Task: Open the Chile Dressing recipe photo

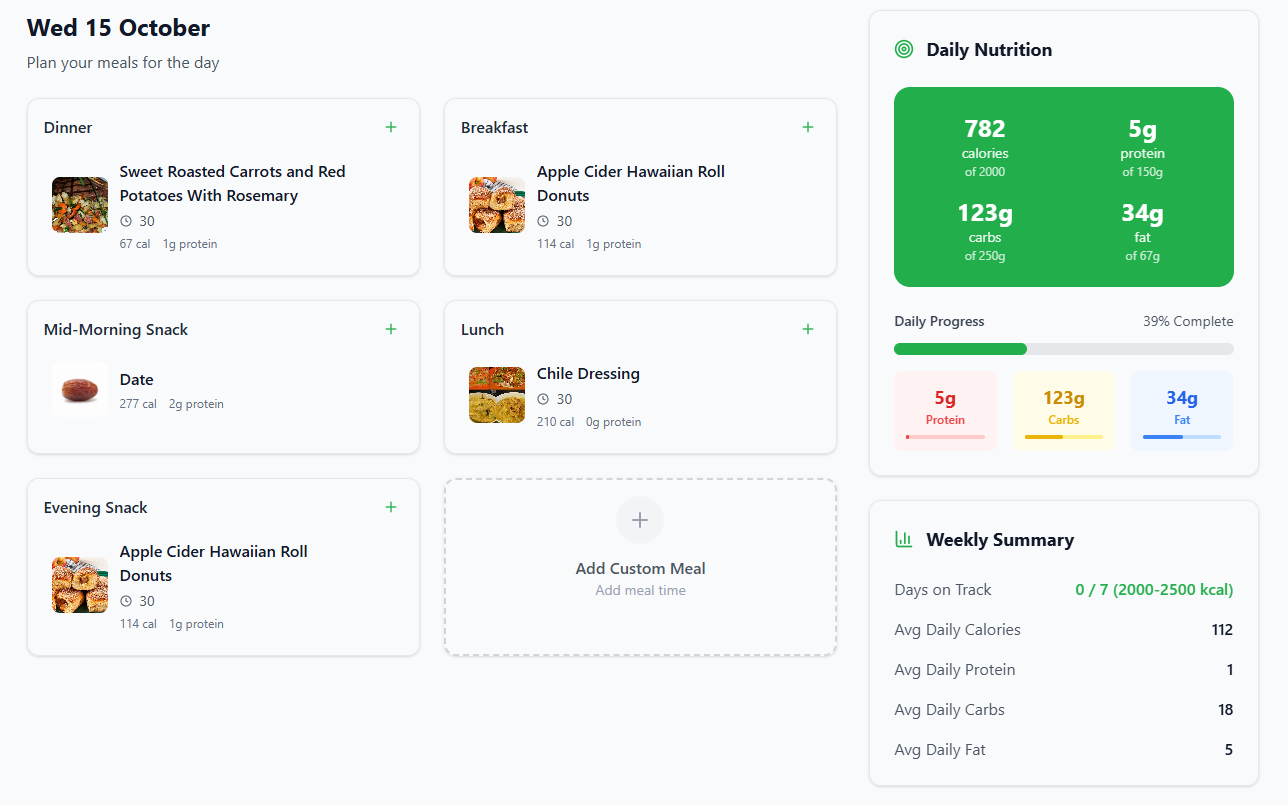Action: pos(497,395)
